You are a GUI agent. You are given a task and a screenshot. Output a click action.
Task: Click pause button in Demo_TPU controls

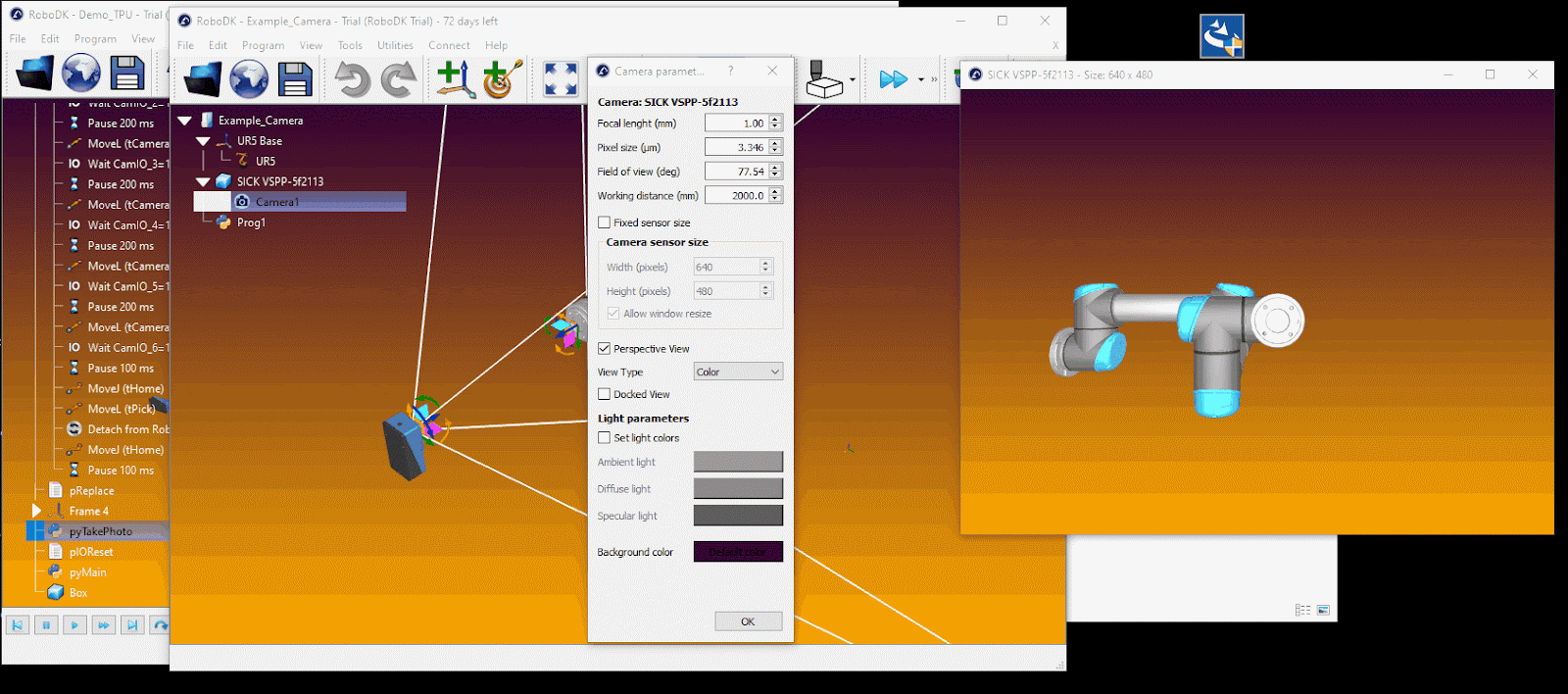point(46,624)
